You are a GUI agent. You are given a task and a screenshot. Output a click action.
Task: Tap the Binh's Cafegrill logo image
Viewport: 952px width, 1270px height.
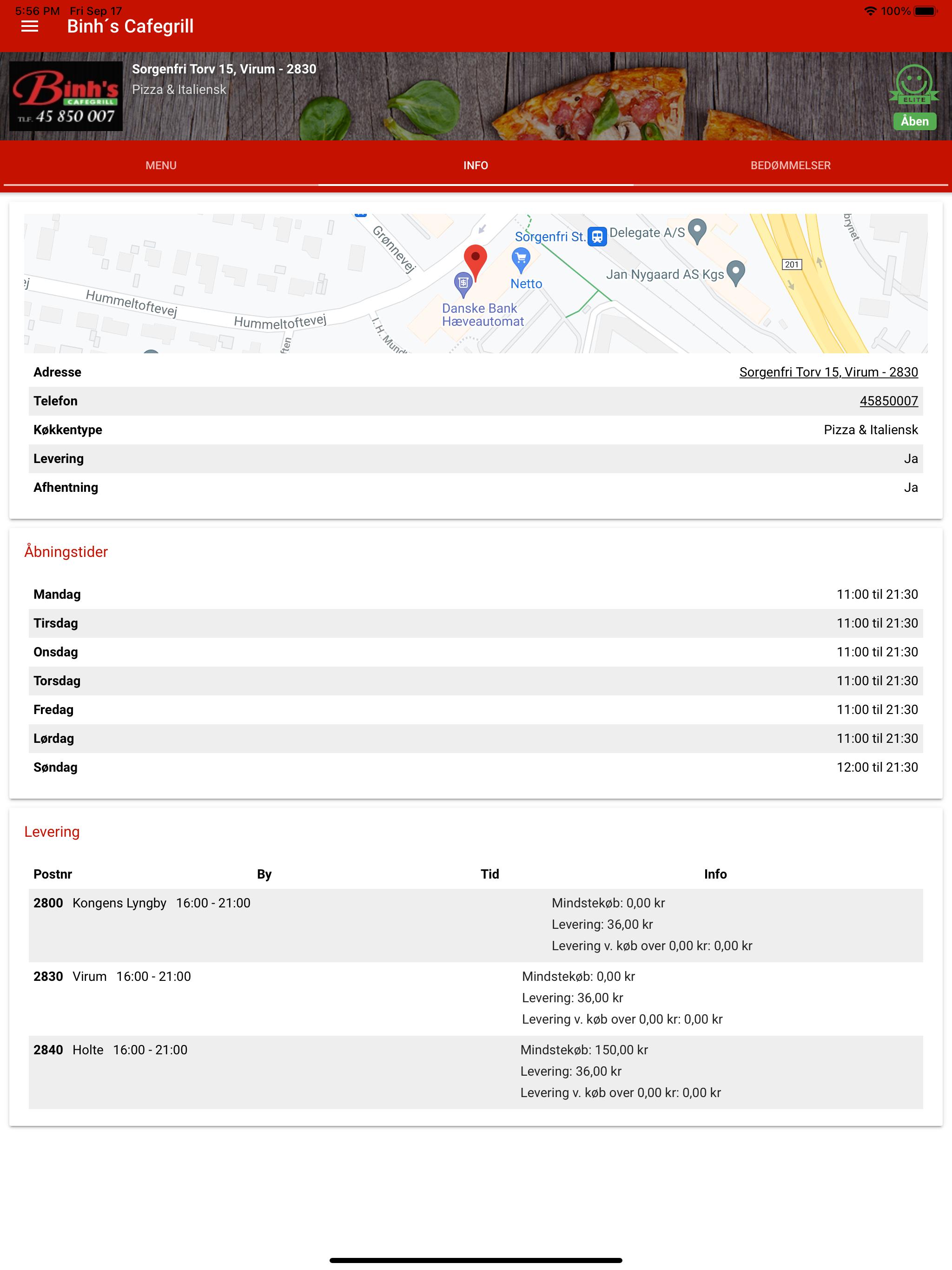pyautogui.click(x=66, y=96)
